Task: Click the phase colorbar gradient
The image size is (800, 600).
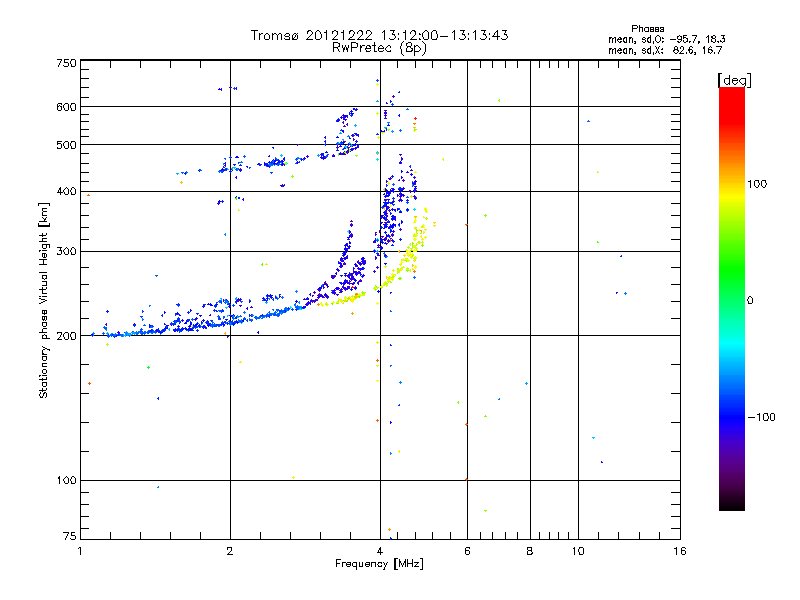Action: coord(732,298)
